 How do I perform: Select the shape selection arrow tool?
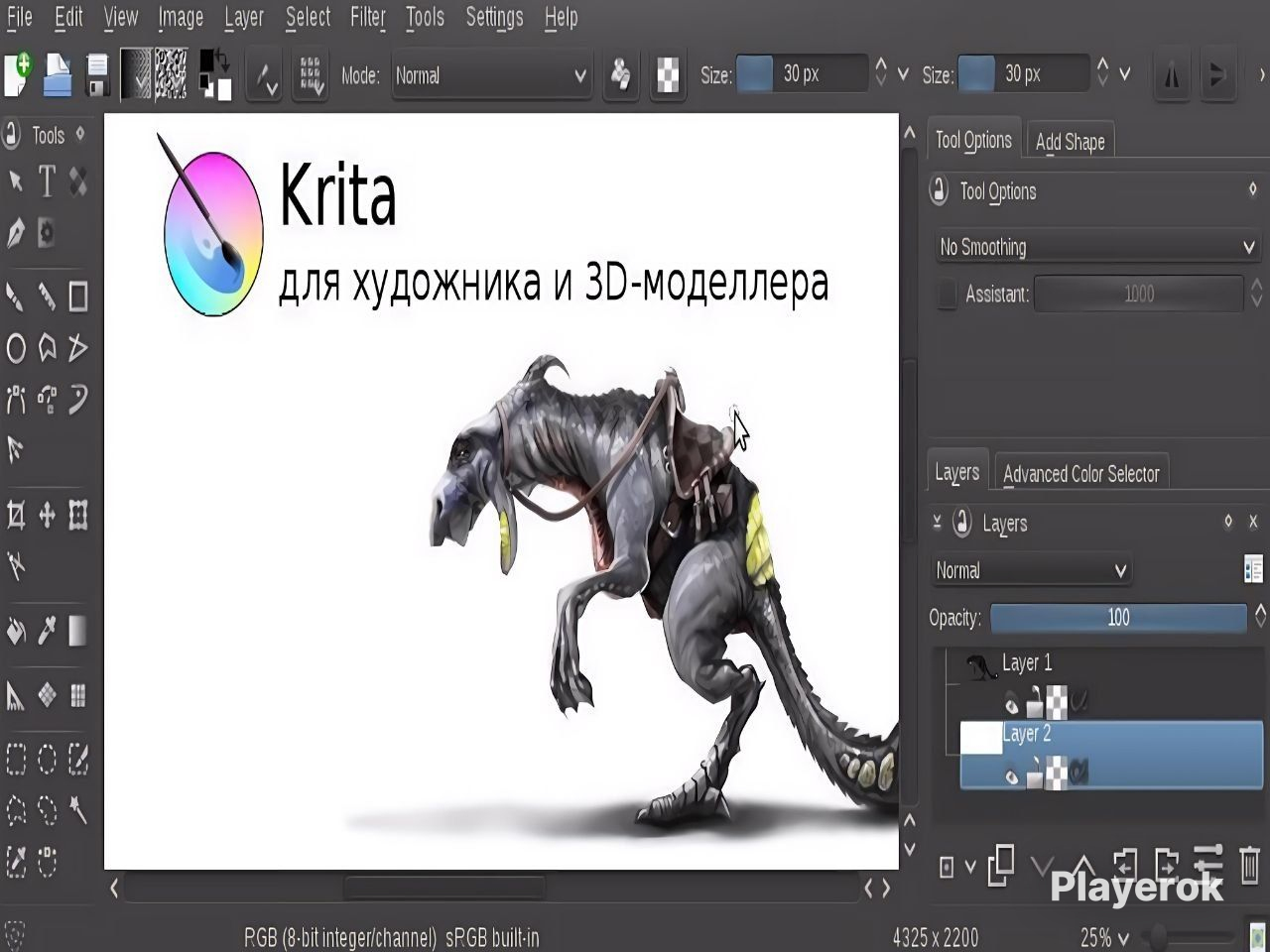(16, 181)
